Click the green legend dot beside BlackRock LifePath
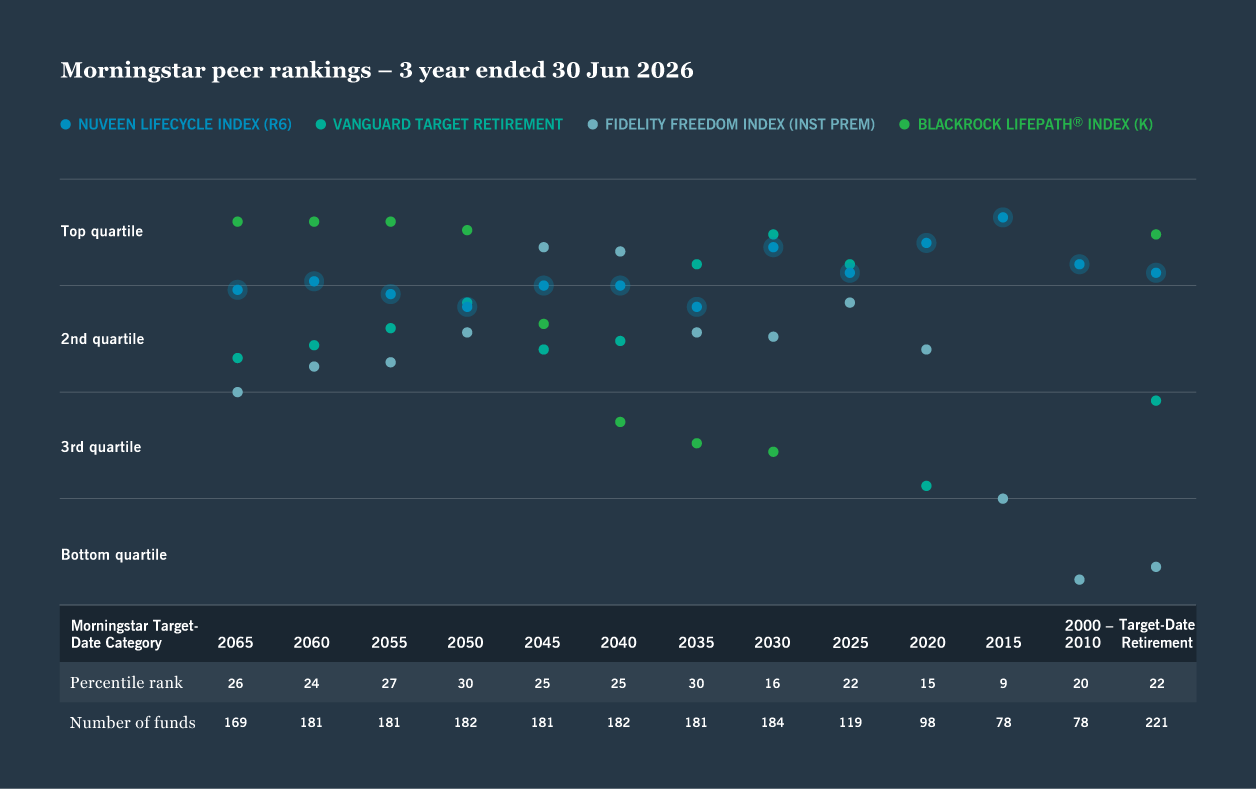 [x=905, y=125]
